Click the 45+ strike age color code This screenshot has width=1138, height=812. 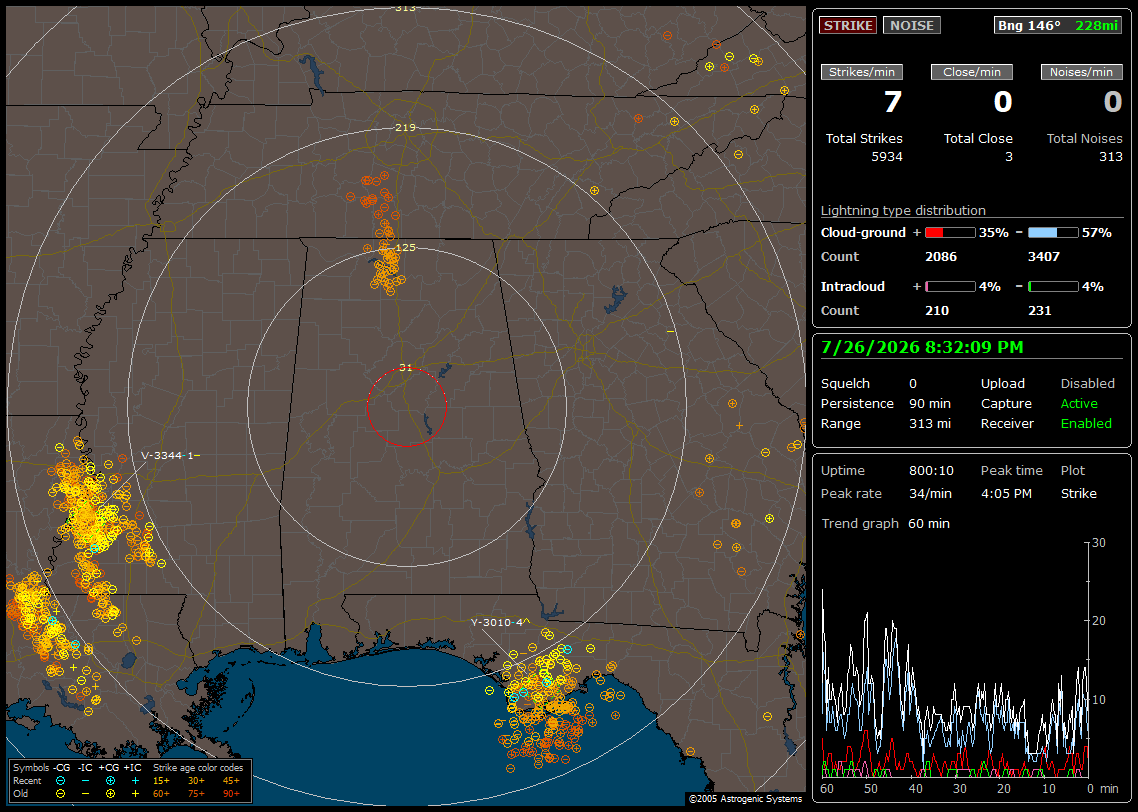point(231,781)
